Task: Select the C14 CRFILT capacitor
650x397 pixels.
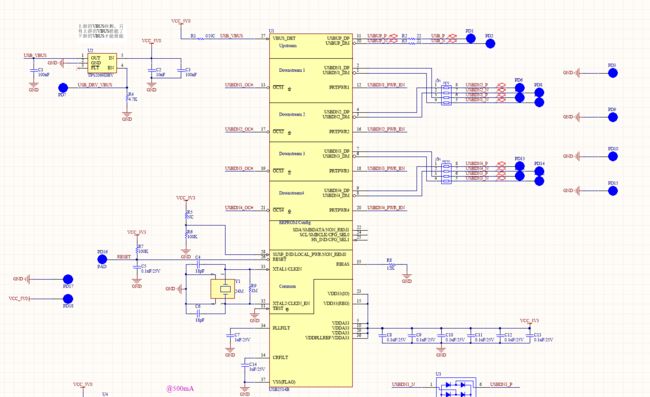Action: point(245,366)
